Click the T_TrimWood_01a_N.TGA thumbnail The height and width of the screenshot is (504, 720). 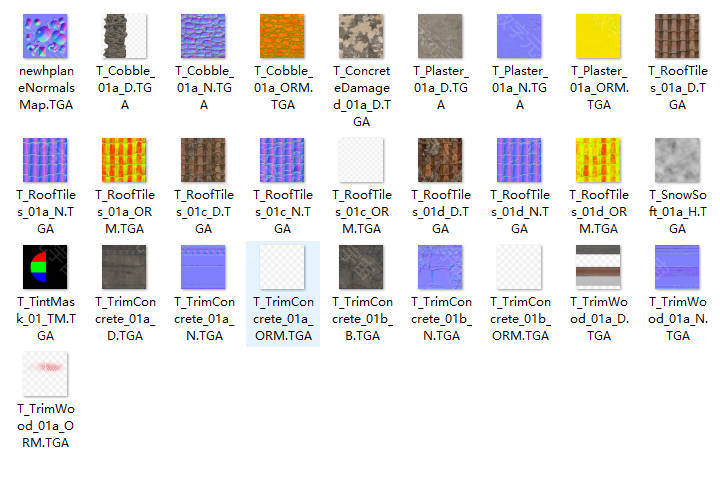677,267
